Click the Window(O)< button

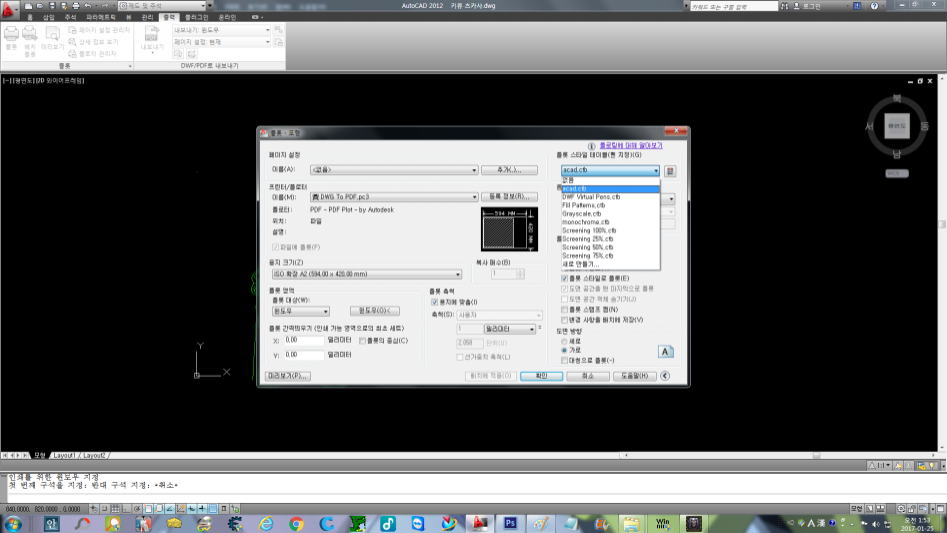coord(375,311)
